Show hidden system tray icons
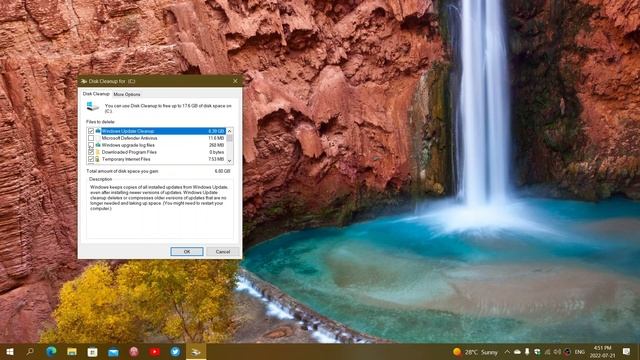This screenshot has width=640, height=360. click(x=507, y=352)
